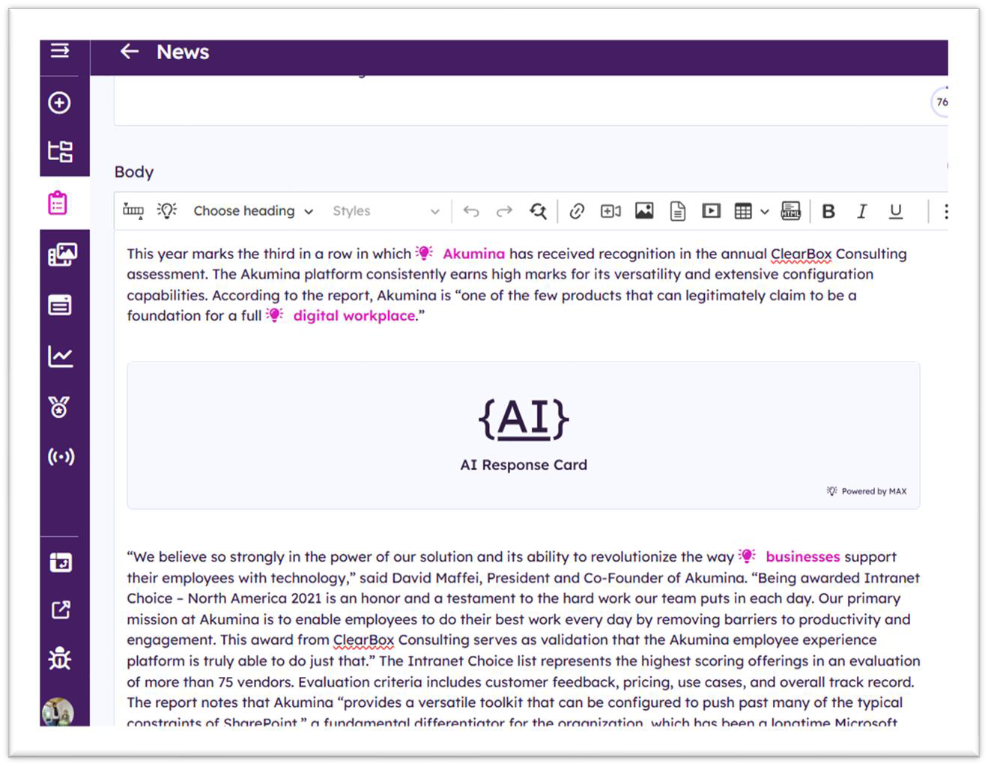Click the misspelled ClearBox word in first paragraph

click(x=801, y=254)
